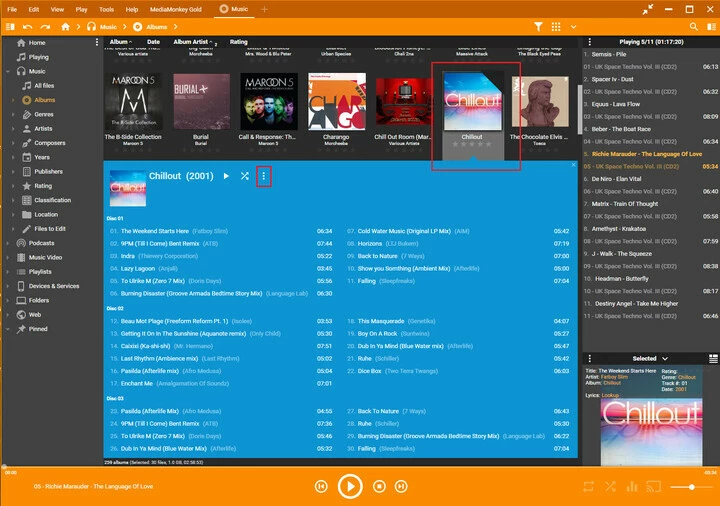Screen dimensions: 720x506
Task: Skip to the next track
Action: coord(401,486)
